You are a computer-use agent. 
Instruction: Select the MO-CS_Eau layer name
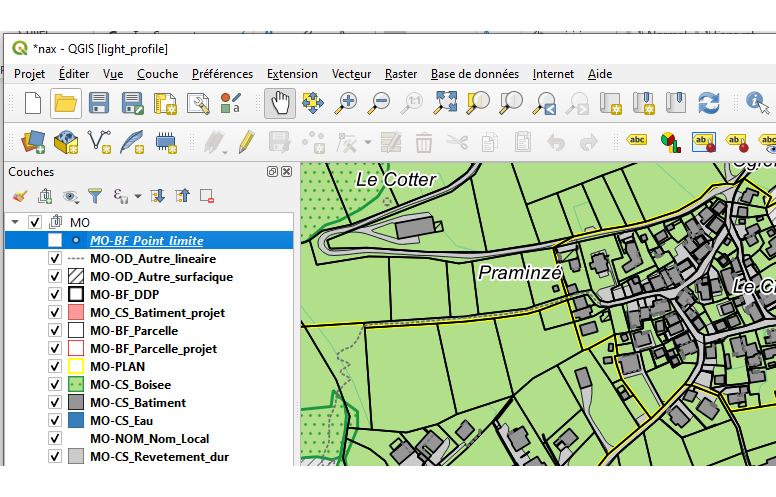[121, 421]
